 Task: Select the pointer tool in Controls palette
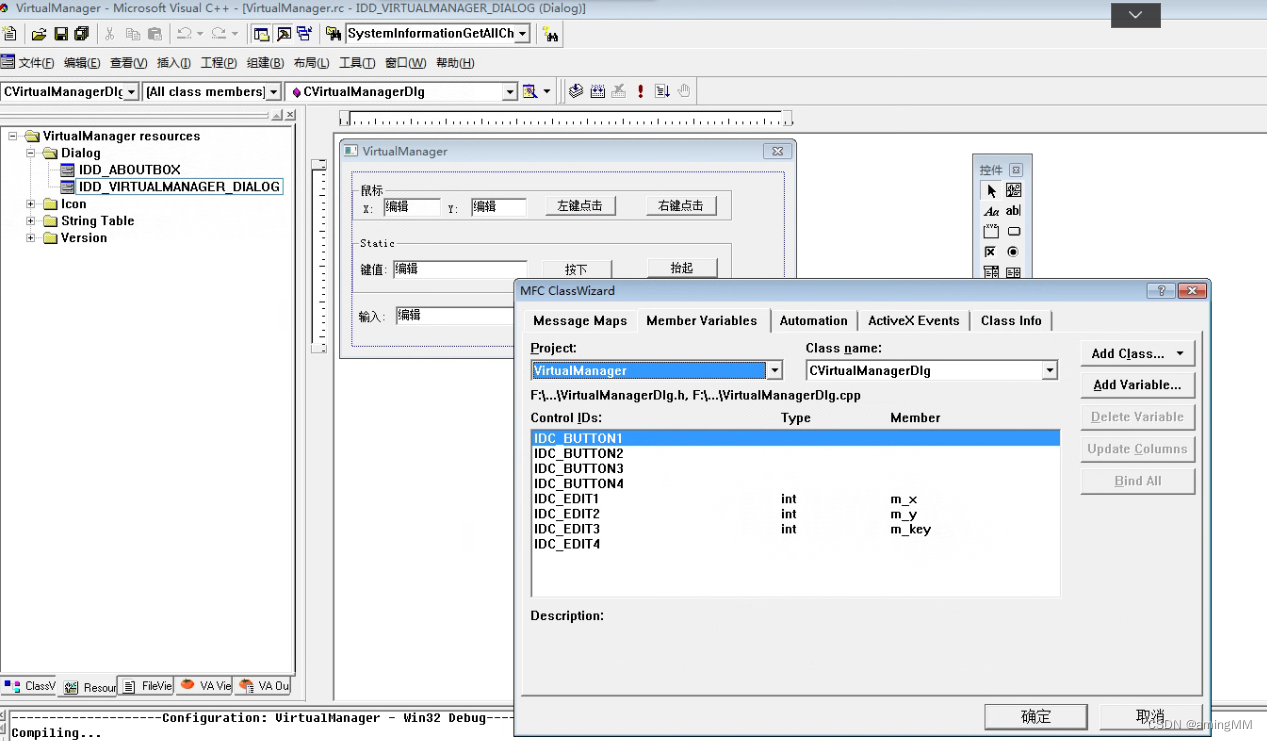pos(991,190)
